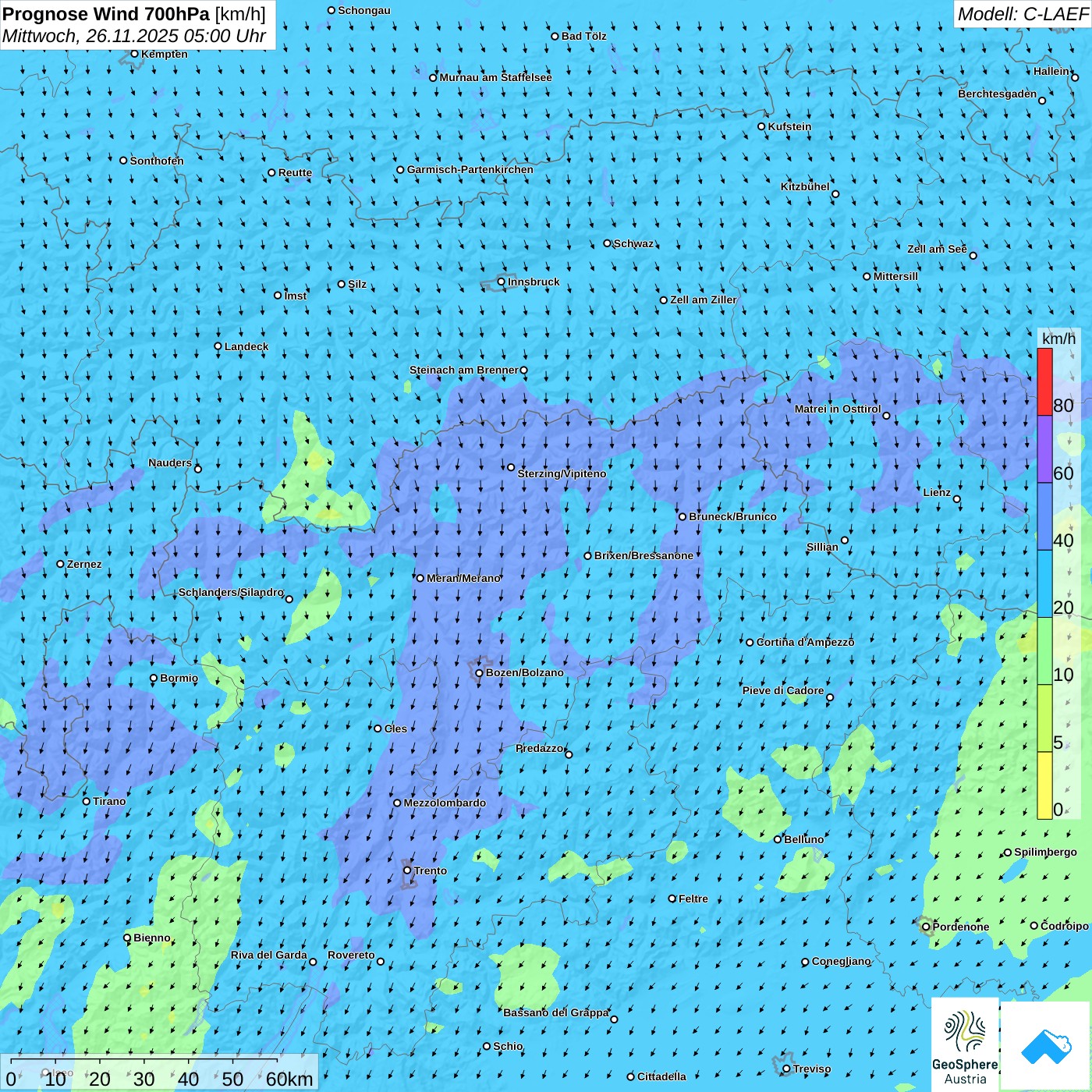1092x1092 pixels.
Task: Click the 'Schwaz' label
Action: [633, 243]
